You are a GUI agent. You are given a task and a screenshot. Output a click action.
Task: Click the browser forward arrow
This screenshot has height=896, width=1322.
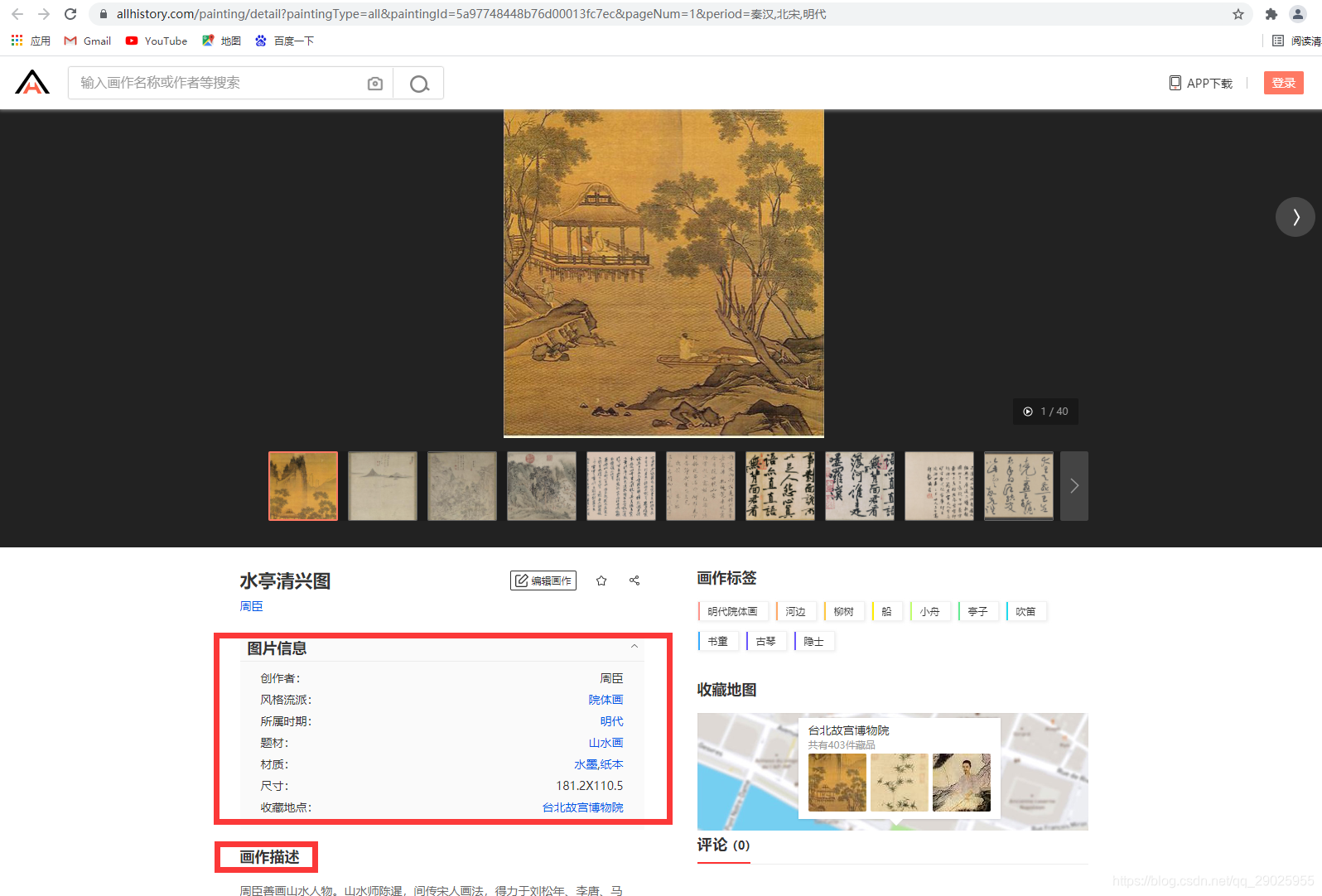44,14
